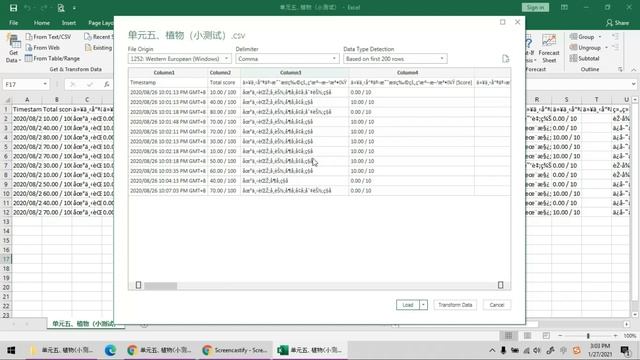Screen dimensions: 640x360
Task: Click the Column4 header in preview
Action: 407,73
